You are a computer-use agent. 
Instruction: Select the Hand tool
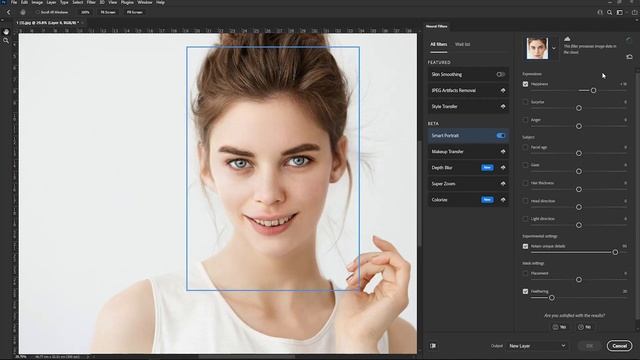point(6,31)
